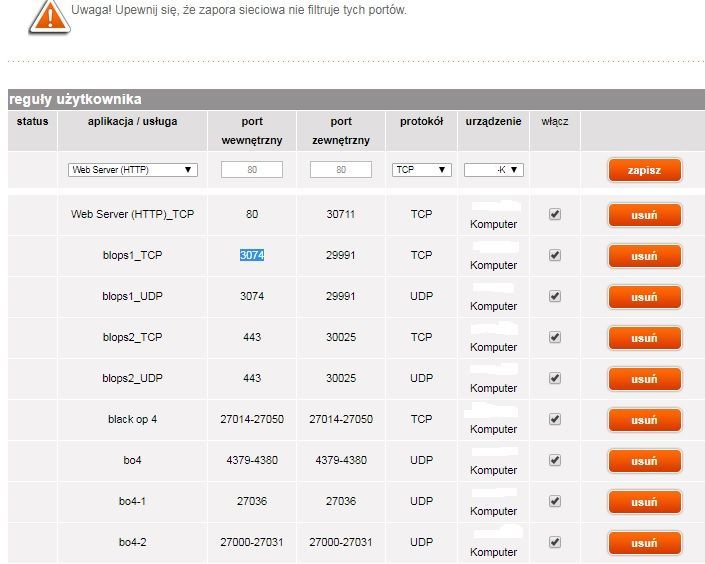Toggle the blops2_TCP enable checkbox
Image resolution: width=705 pixels, height=564 pixels.
point(555,337)
